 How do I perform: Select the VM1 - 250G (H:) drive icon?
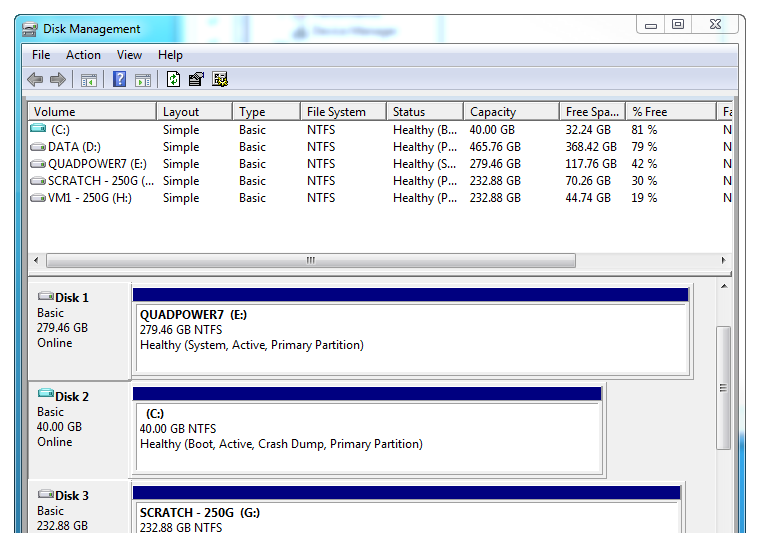[38, 198]
